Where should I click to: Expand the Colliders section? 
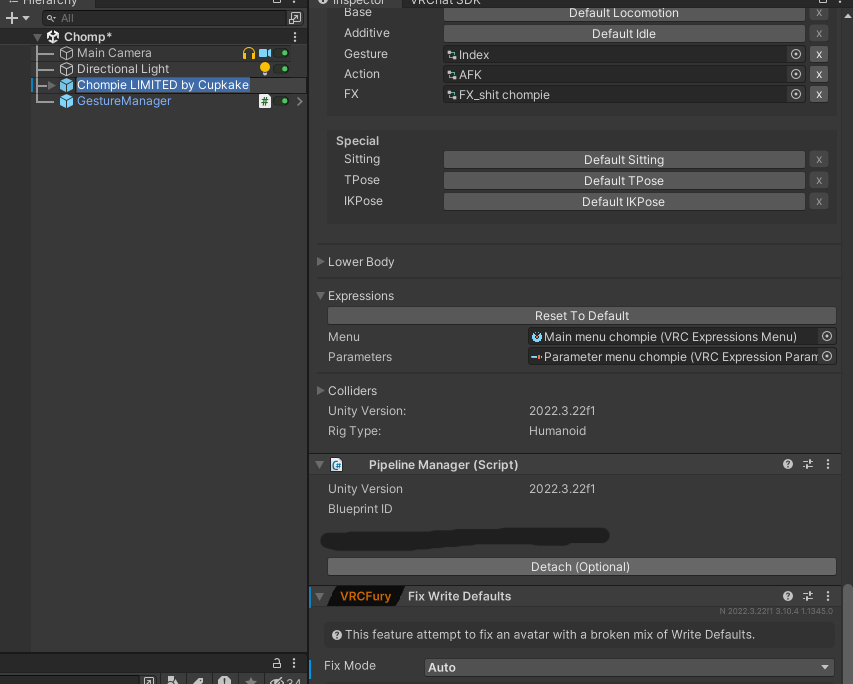[320, 391]
